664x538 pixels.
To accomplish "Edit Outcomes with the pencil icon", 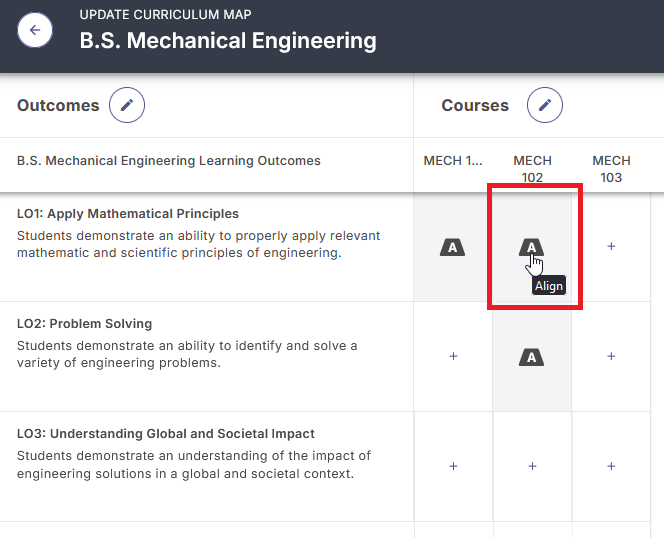I will pos(127,105).
